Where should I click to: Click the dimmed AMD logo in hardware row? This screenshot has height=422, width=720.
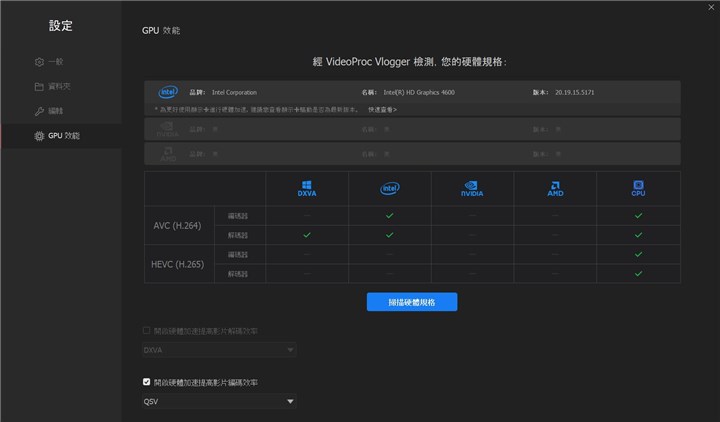click(x=168, y=154)
